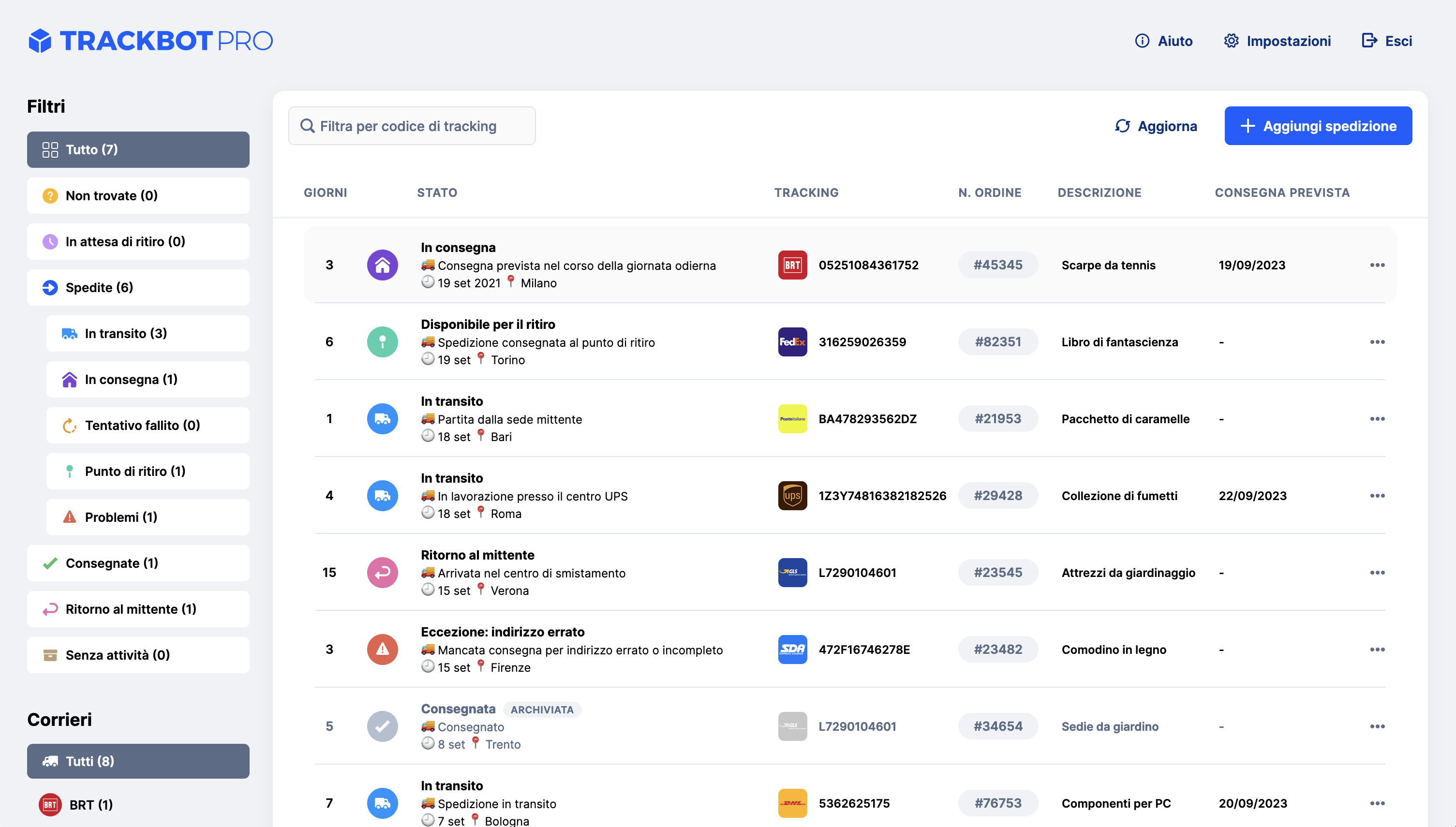Click the DHL courier logo icon
This screenshot has height=827, width=1456.
(792, 803)
